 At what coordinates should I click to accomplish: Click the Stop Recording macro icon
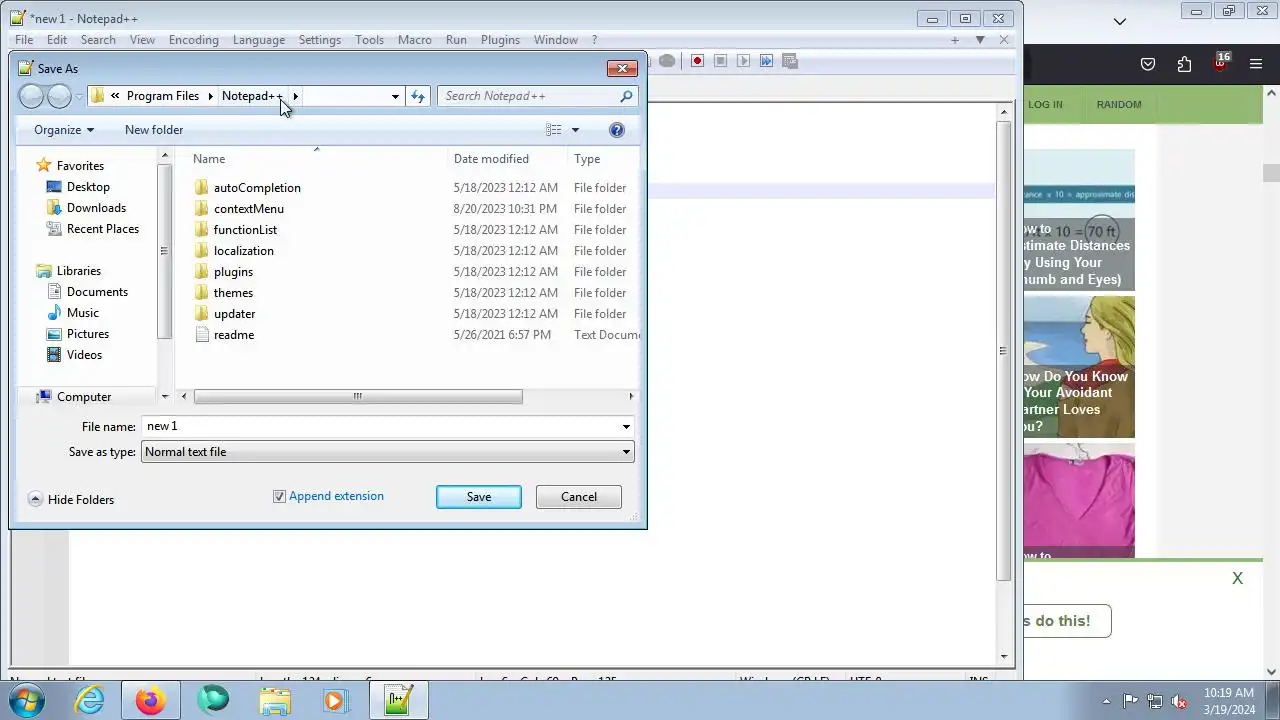coord(720,61)
